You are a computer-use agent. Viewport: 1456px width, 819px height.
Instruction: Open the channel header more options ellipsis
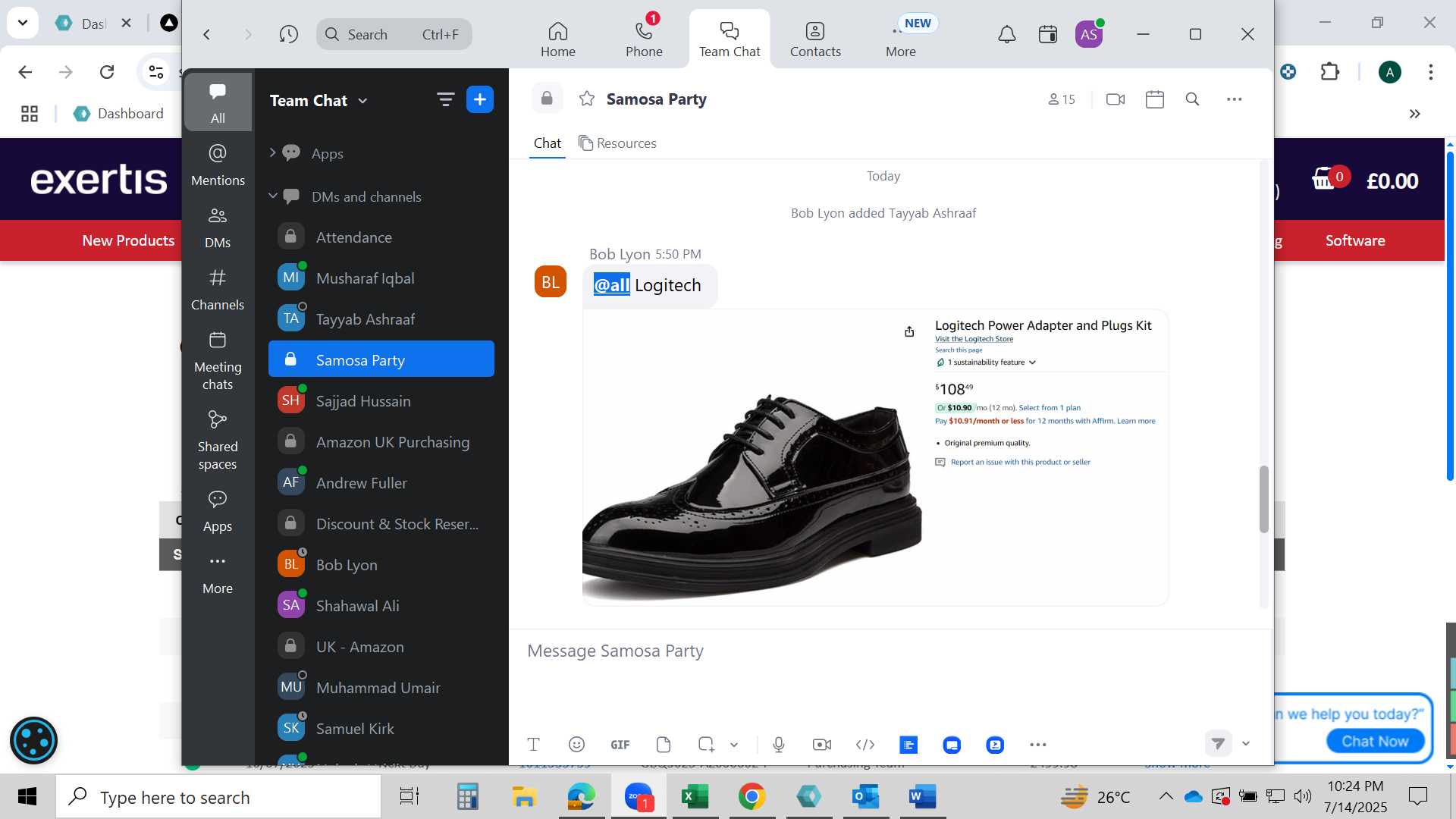(1234, 99)
